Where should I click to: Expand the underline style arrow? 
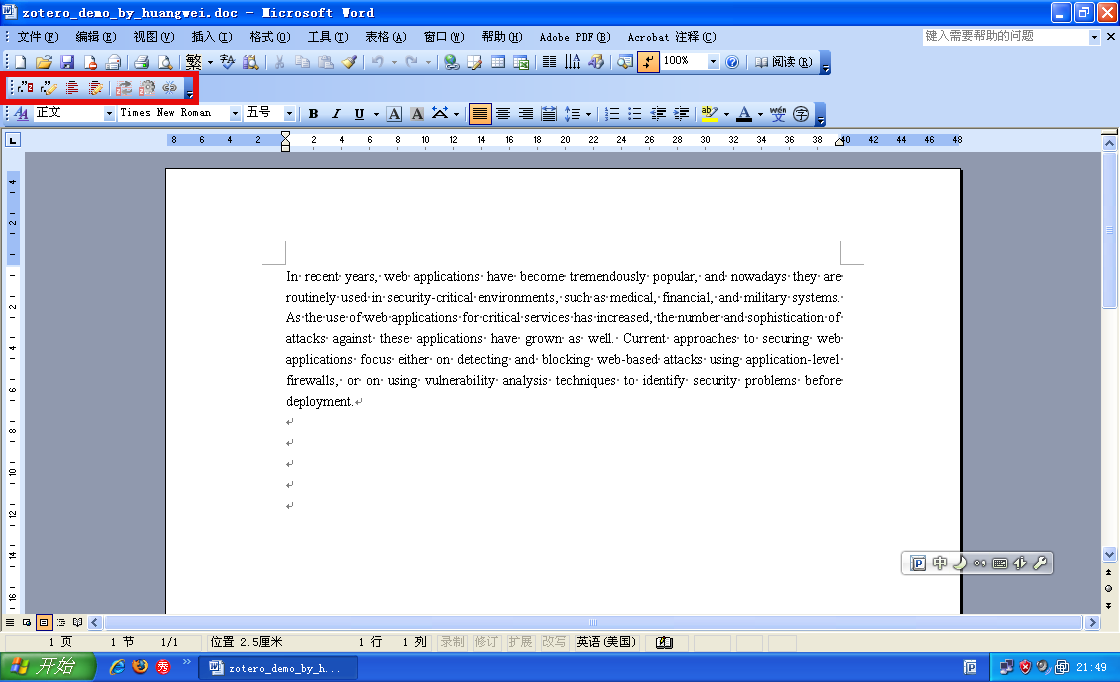(376, 114)
